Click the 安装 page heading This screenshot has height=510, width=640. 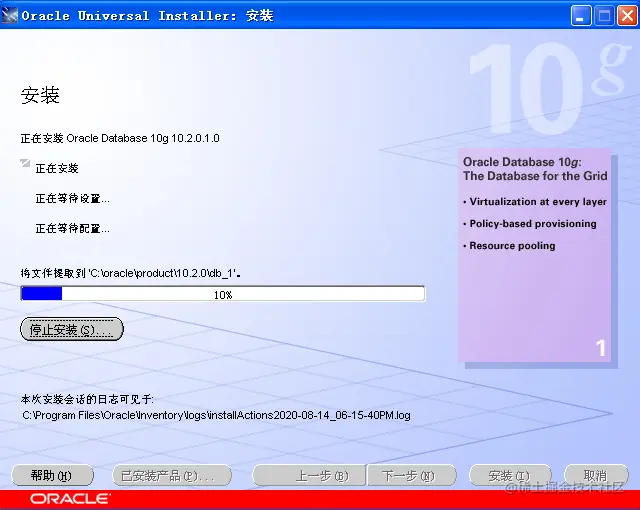(x=40, y=95)
